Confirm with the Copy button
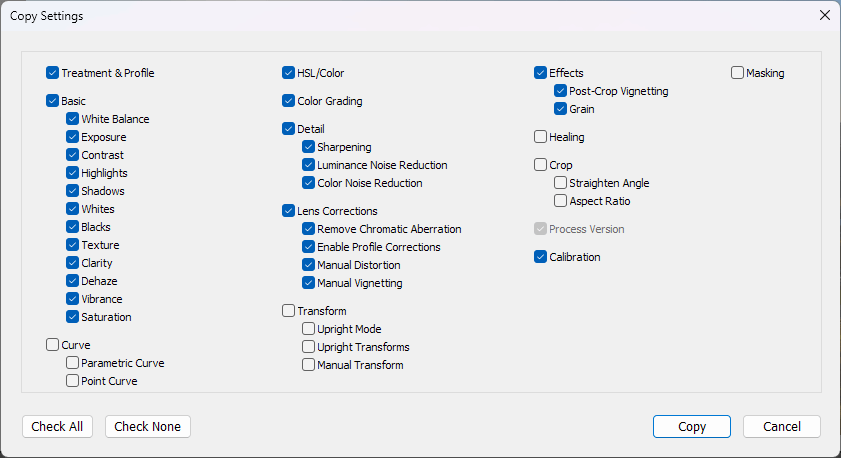 click(692, 426)
